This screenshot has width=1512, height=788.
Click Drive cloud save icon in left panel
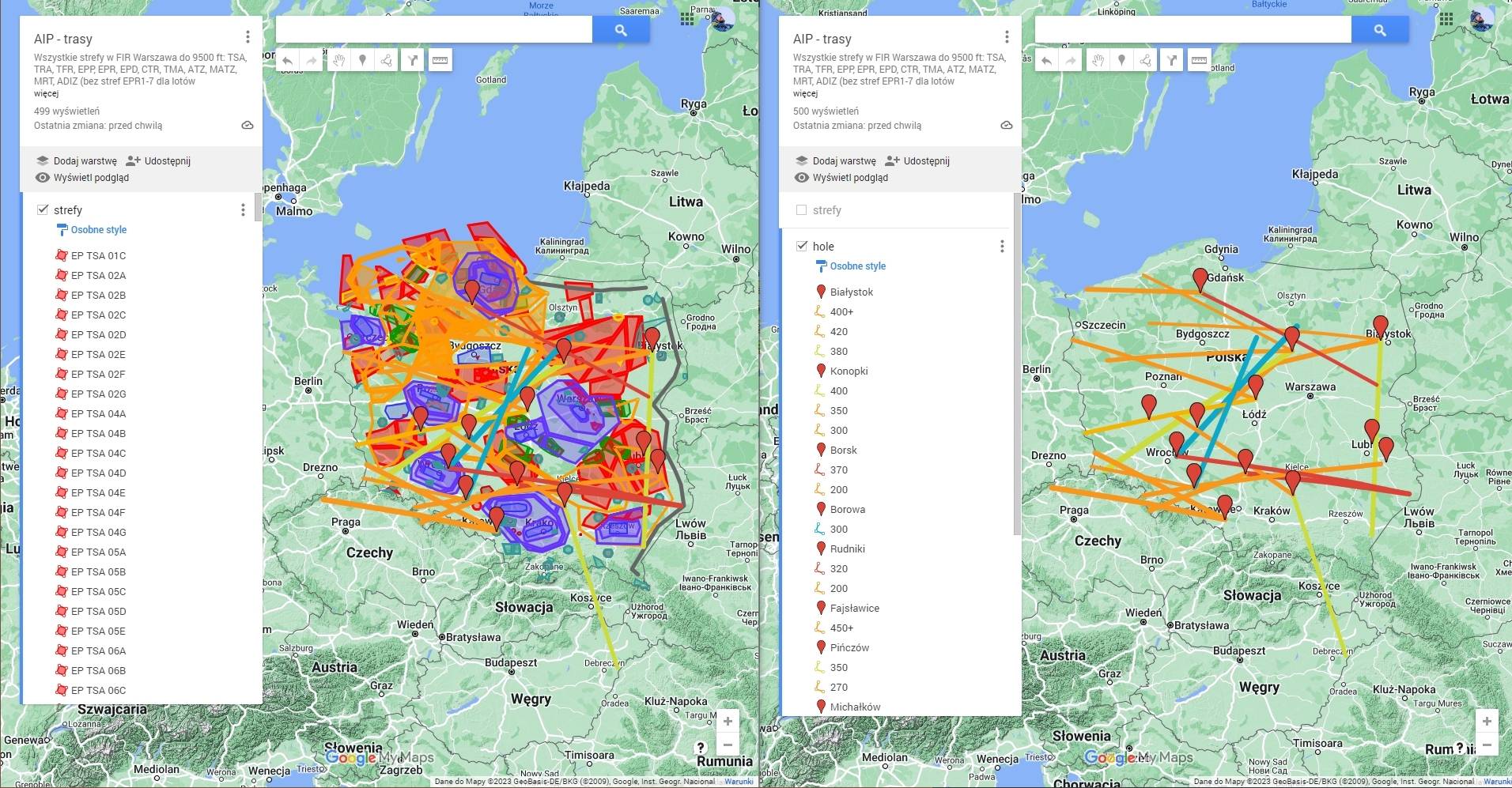[248, 126]
